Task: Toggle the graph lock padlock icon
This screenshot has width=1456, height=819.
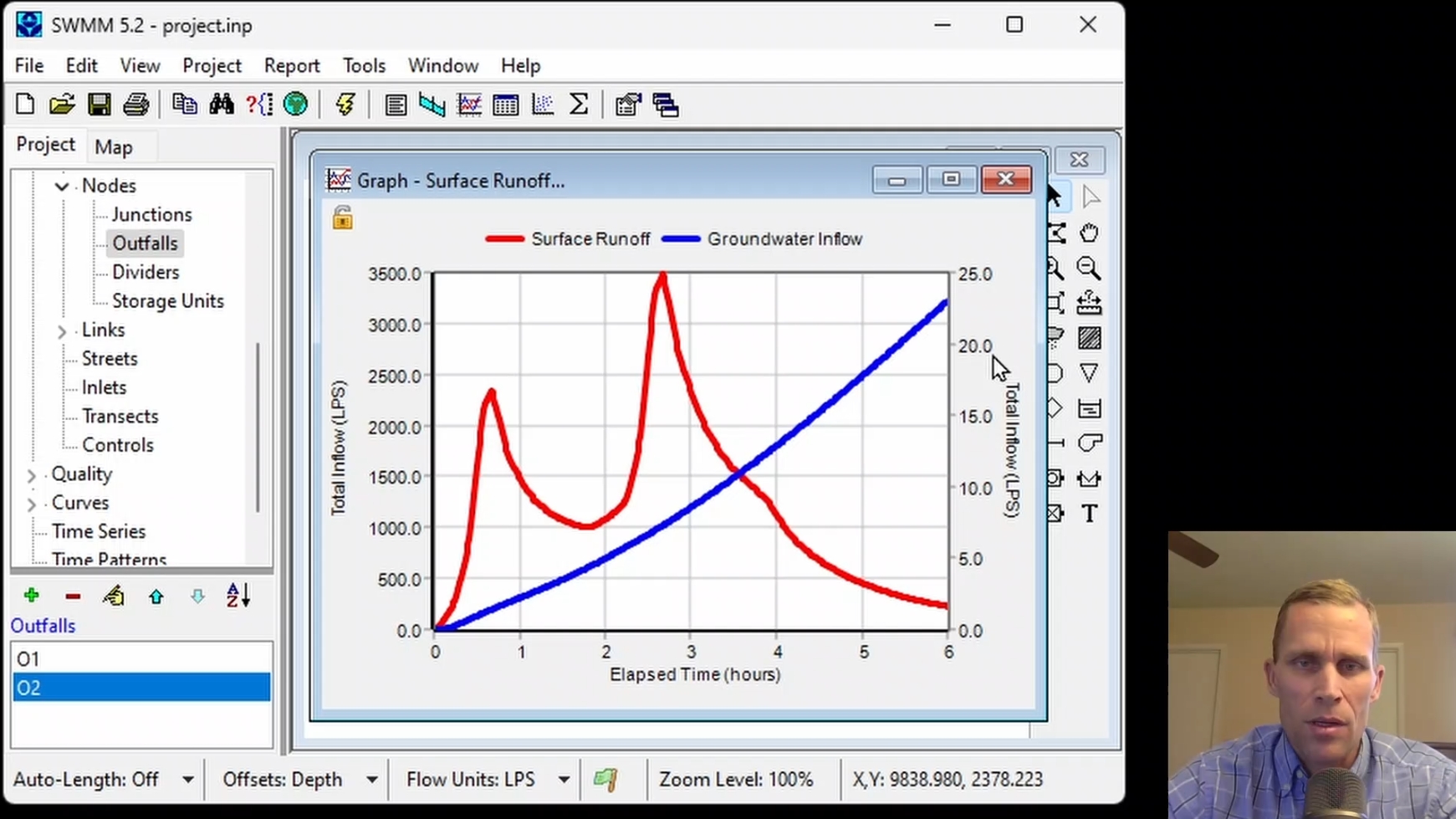Action: (x=342, y=218)
